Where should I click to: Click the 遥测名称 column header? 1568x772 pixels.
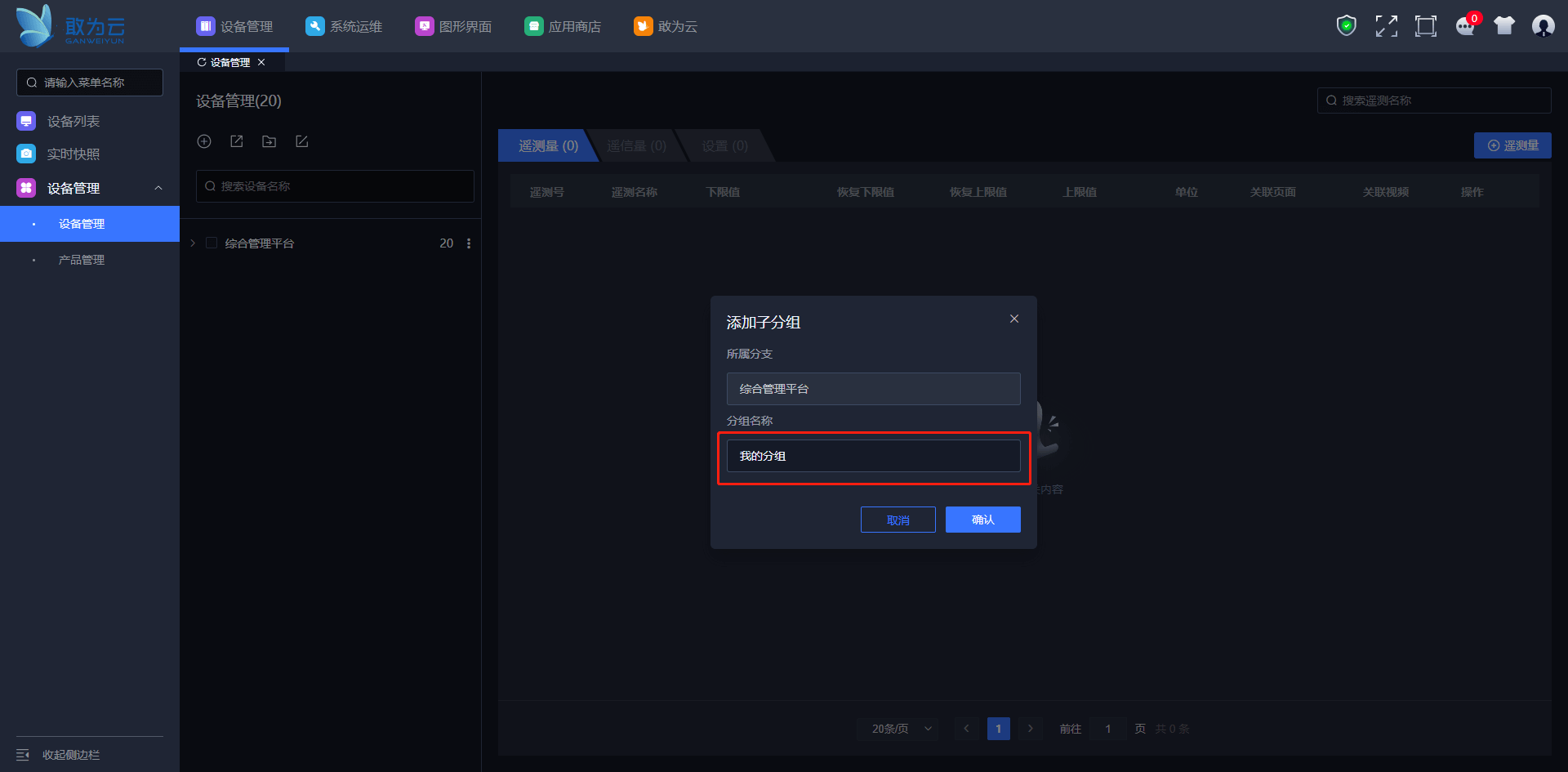(635, 192)
